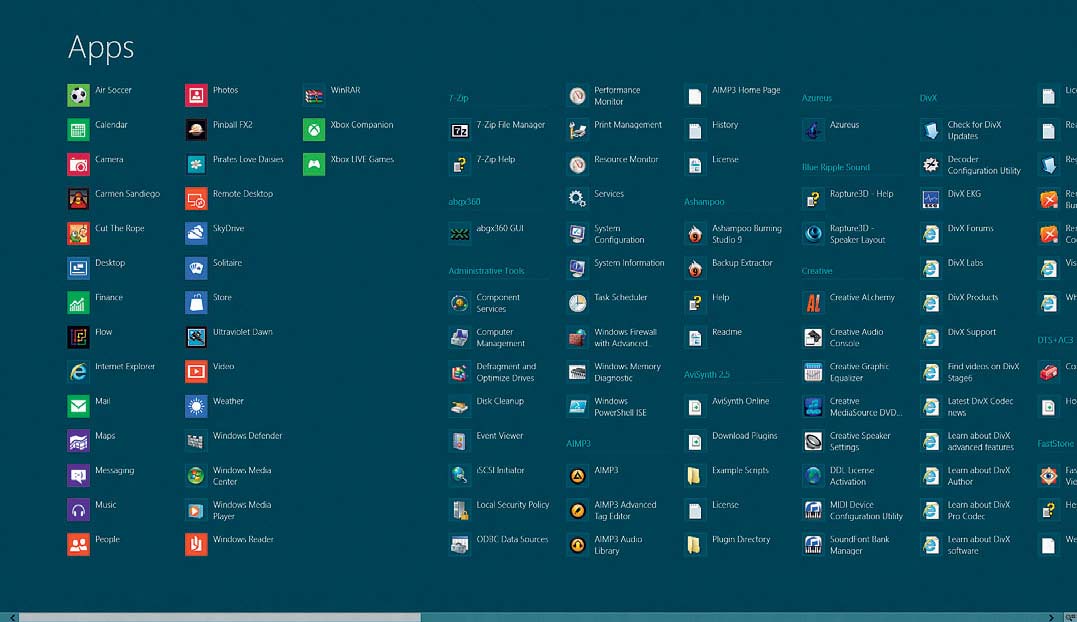Image resolution: width=1077 pixels, height=622 pixels.
Task: Open the Store shopping bag icon
Action: [196, 302]
